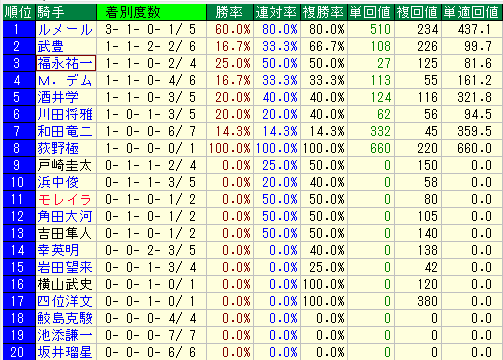Open jockey M.デム link
This screenshot has height=360, width=503.
65,81
